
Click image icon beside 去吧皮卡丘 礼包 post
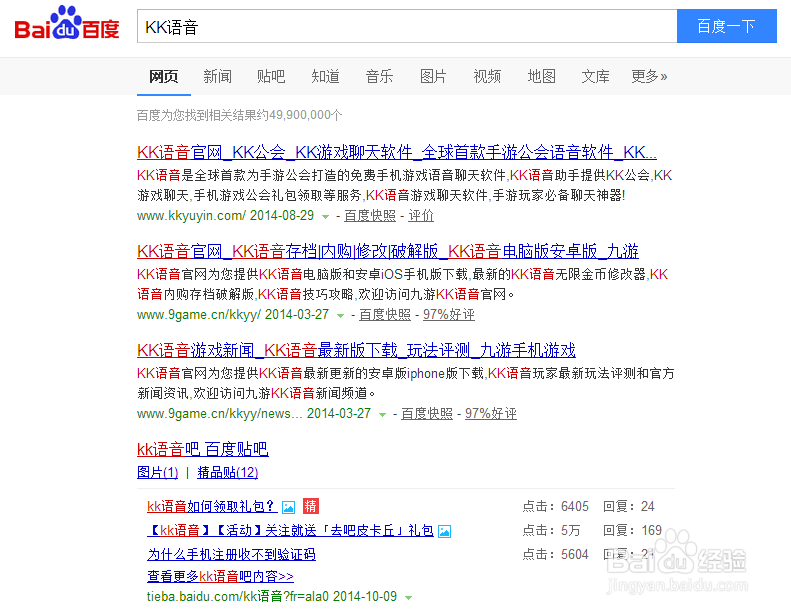[x=444, y=531]
